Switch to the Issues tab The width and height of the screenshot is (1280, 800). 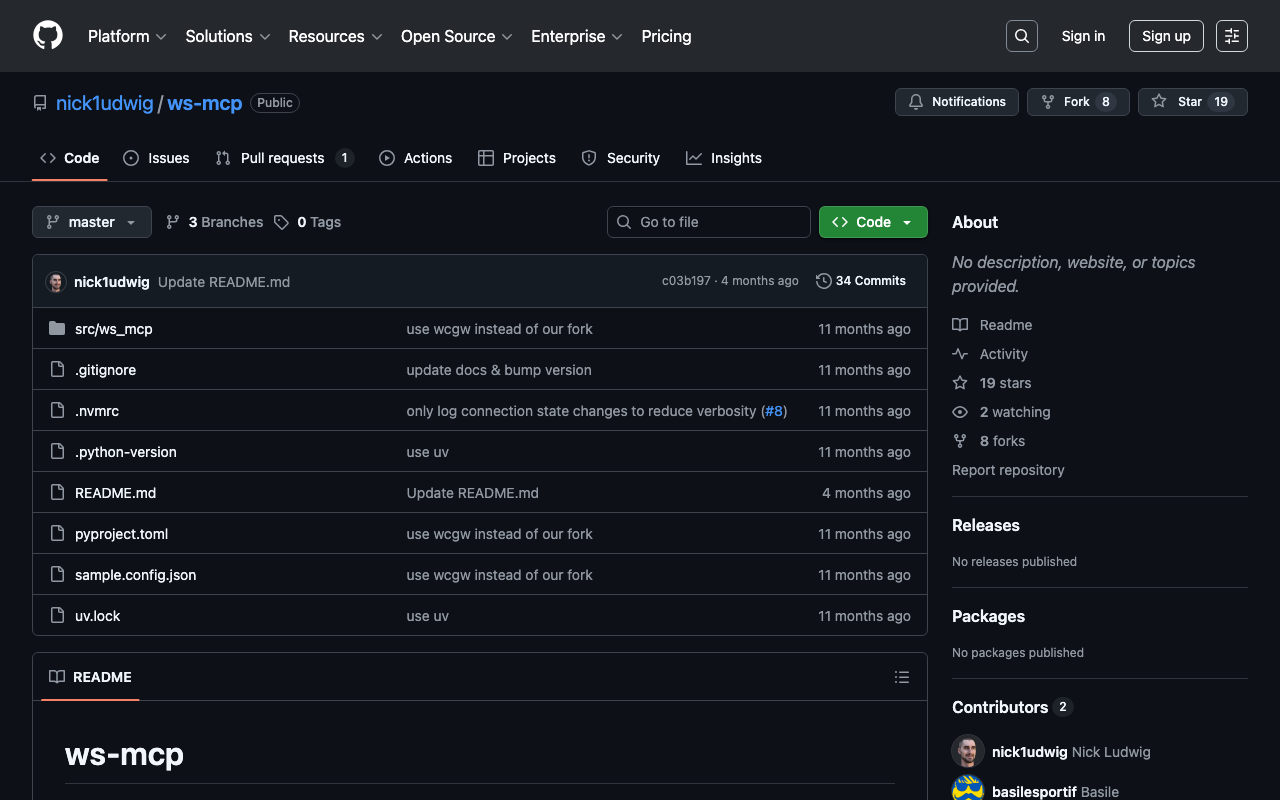click(x=157, y=158)
